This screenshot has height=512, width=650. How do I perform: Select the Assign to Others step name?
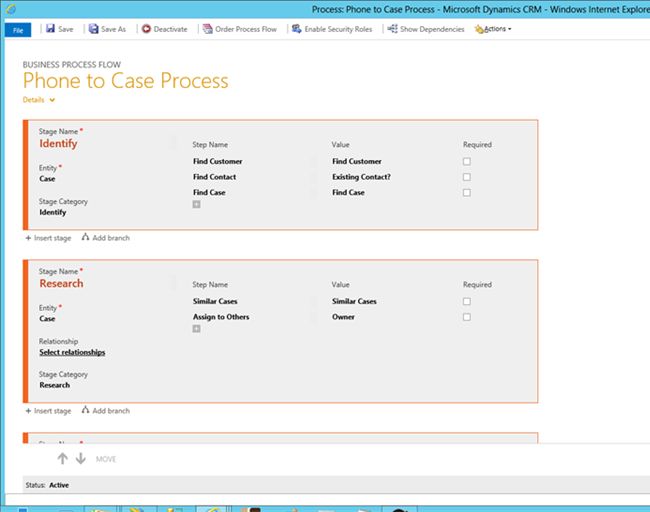click(221, 317)
